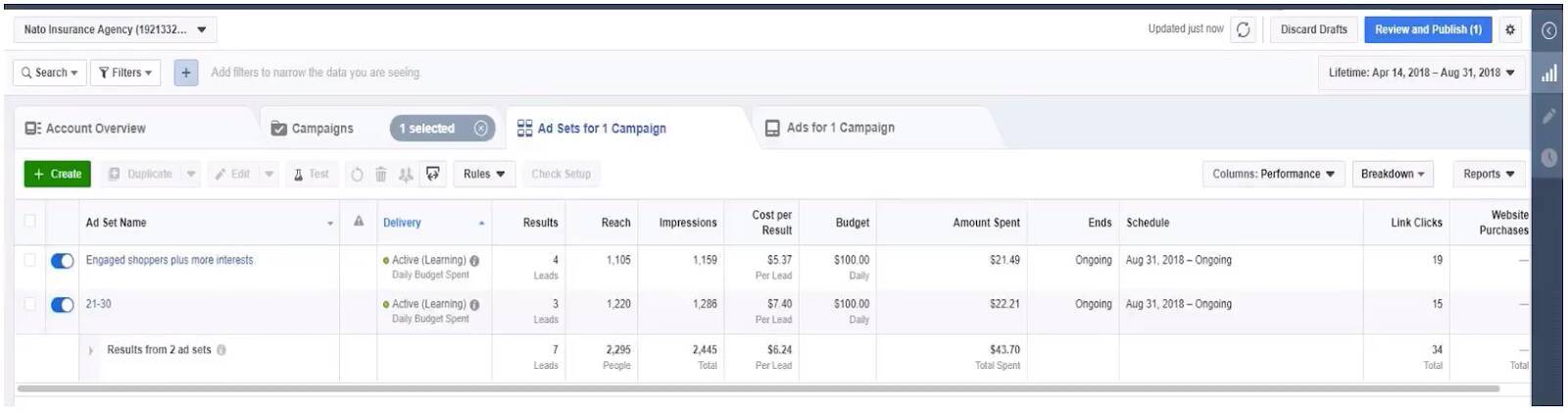This screenshot has height=414, width=1568.
Task: Click the refresh data icon
Action: [x=1243, y=29]
